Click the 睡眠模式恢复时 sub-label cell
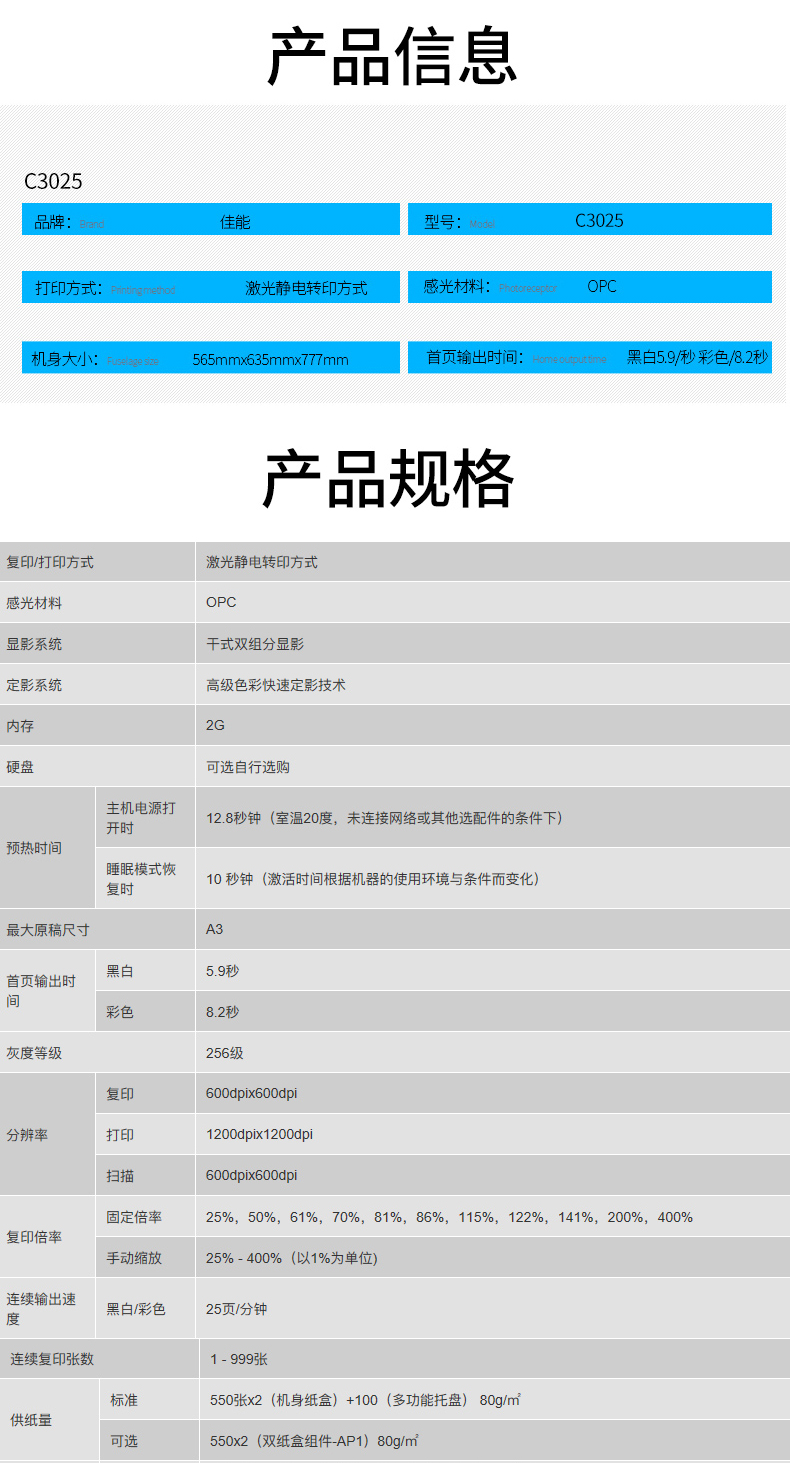Image resolution: width=790 pixels, height=1463 pixels. tap(144, 879)
